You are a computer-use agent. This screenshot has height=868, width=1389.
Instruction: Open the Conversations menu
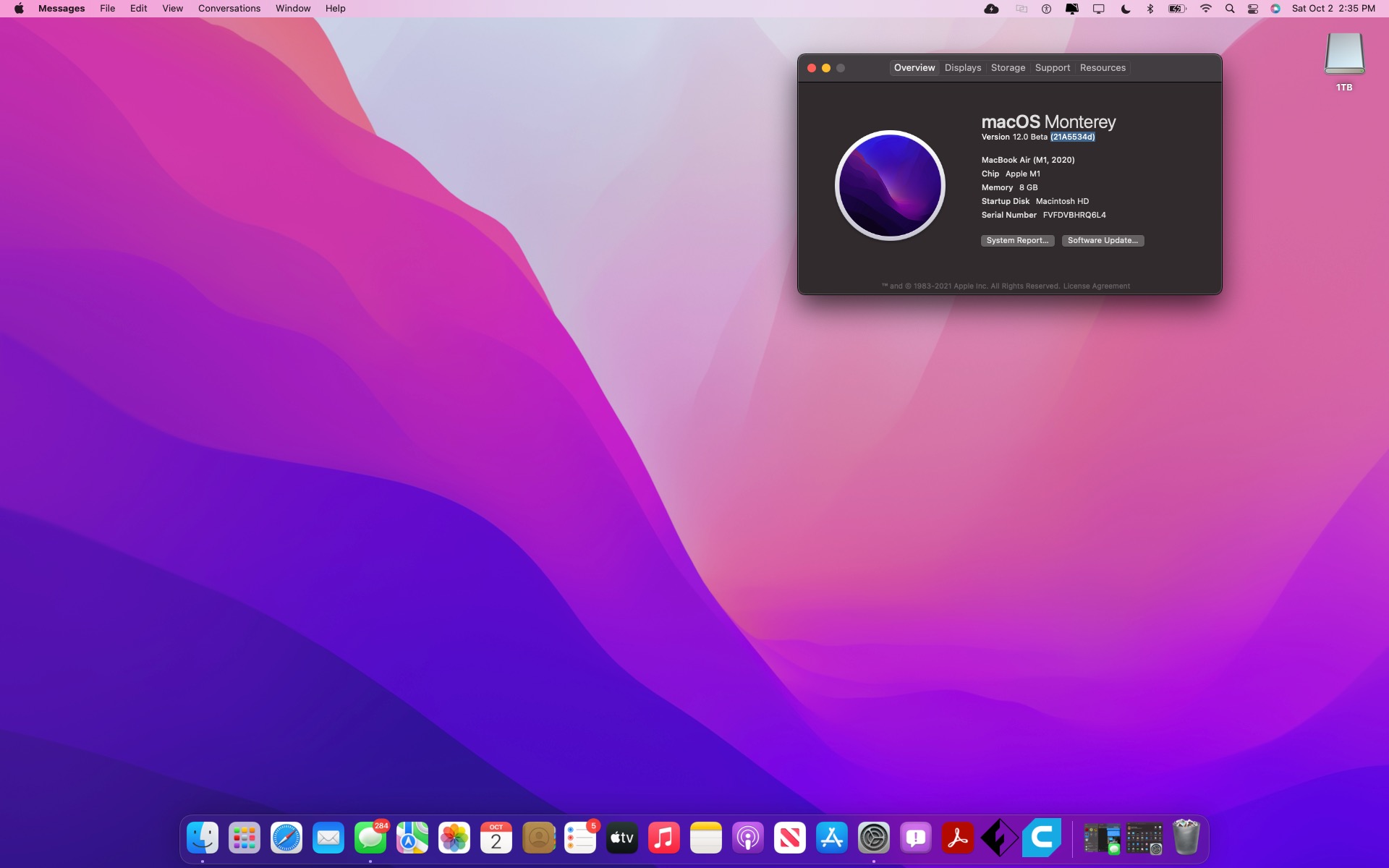(x=229, y=9)
